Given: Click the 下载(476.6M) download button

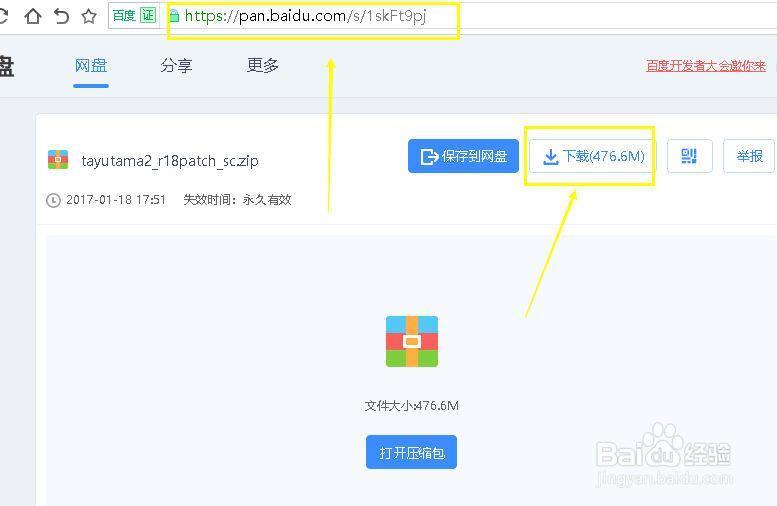Looking at the screenshot, I should click(593, 156).
